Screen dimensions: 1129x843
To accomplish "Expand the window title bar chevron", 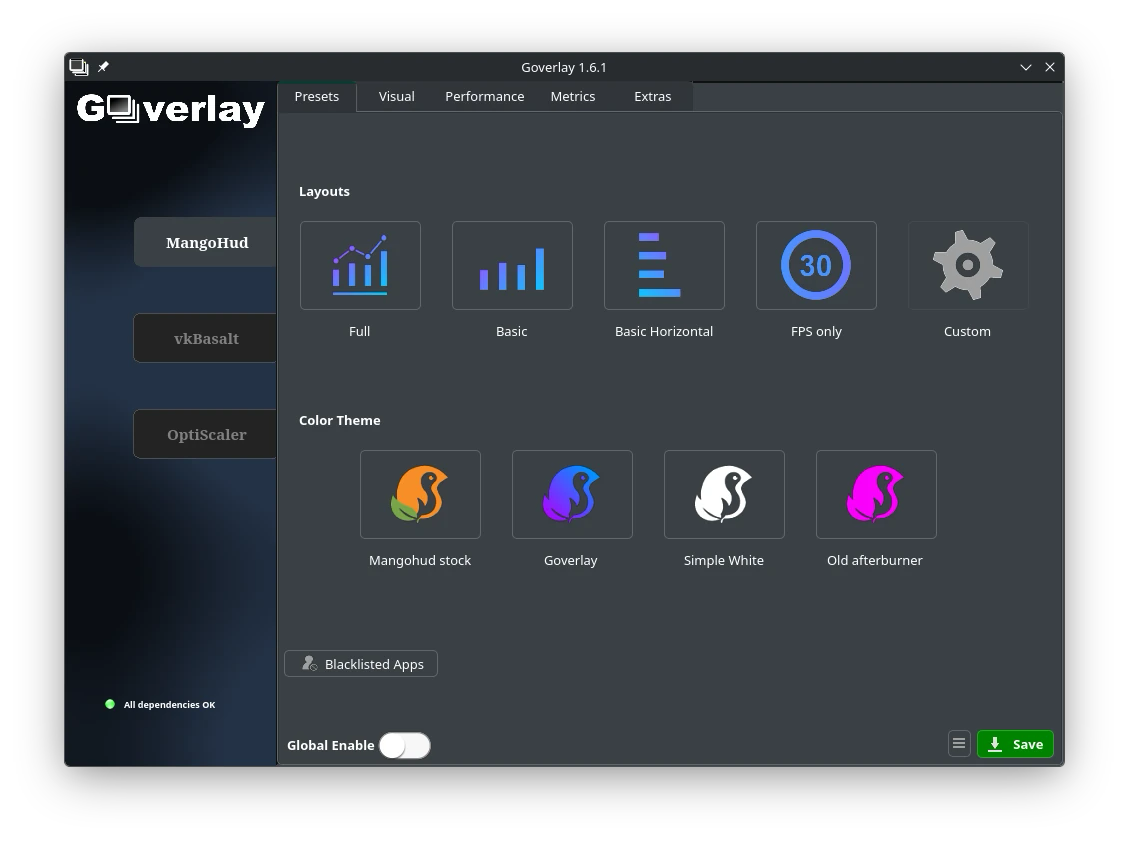I will (x=1025, y=67).
